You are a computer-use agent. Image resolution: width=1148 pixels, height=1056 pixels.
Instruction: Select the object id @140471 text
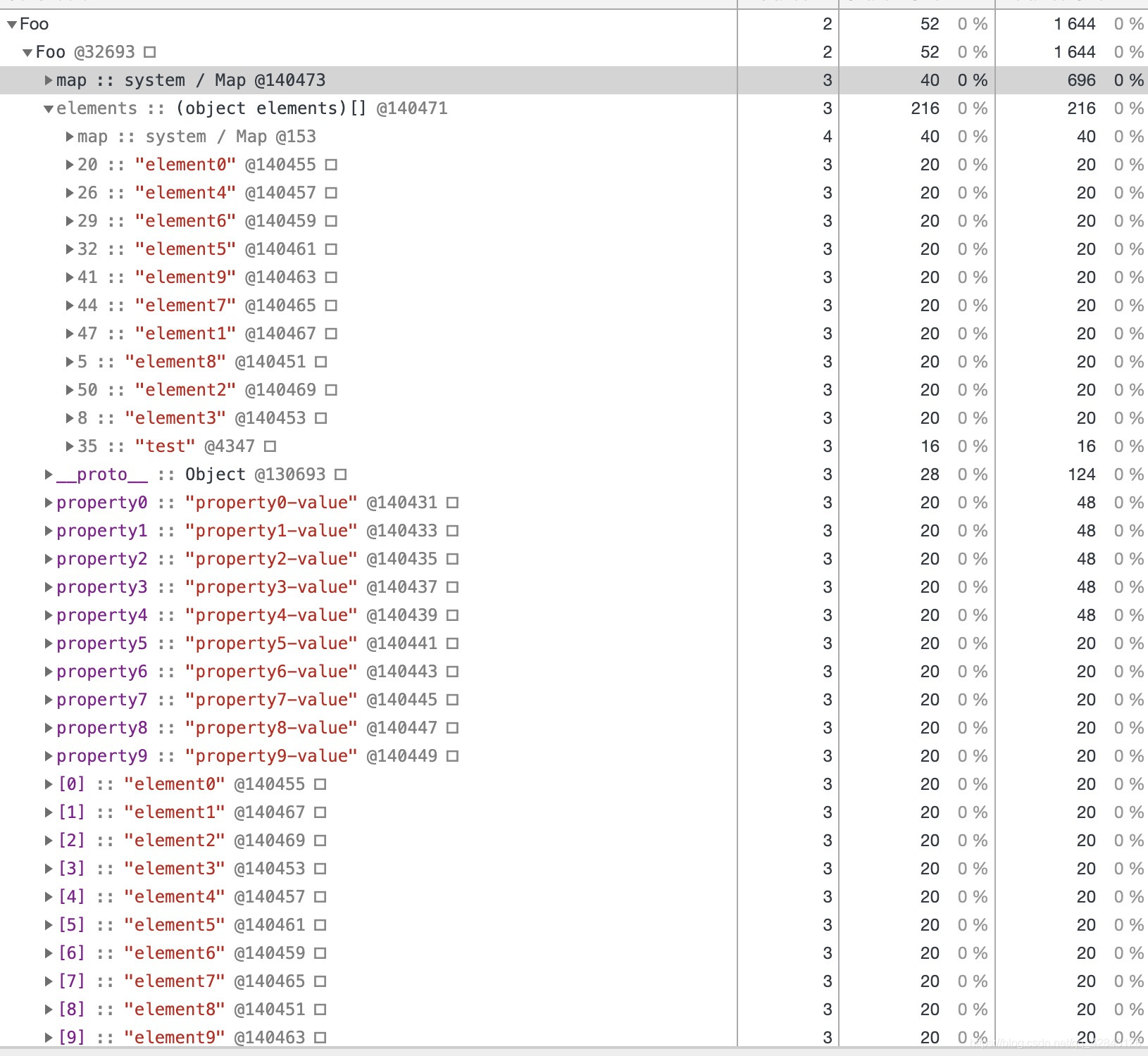pos(412,108)
